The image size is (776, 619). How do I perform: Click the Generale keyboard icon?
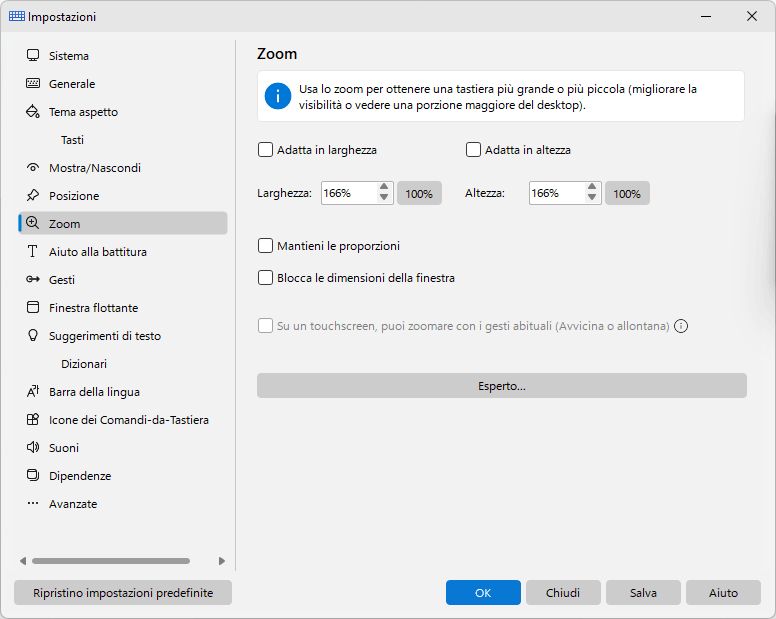coord(33,83)
